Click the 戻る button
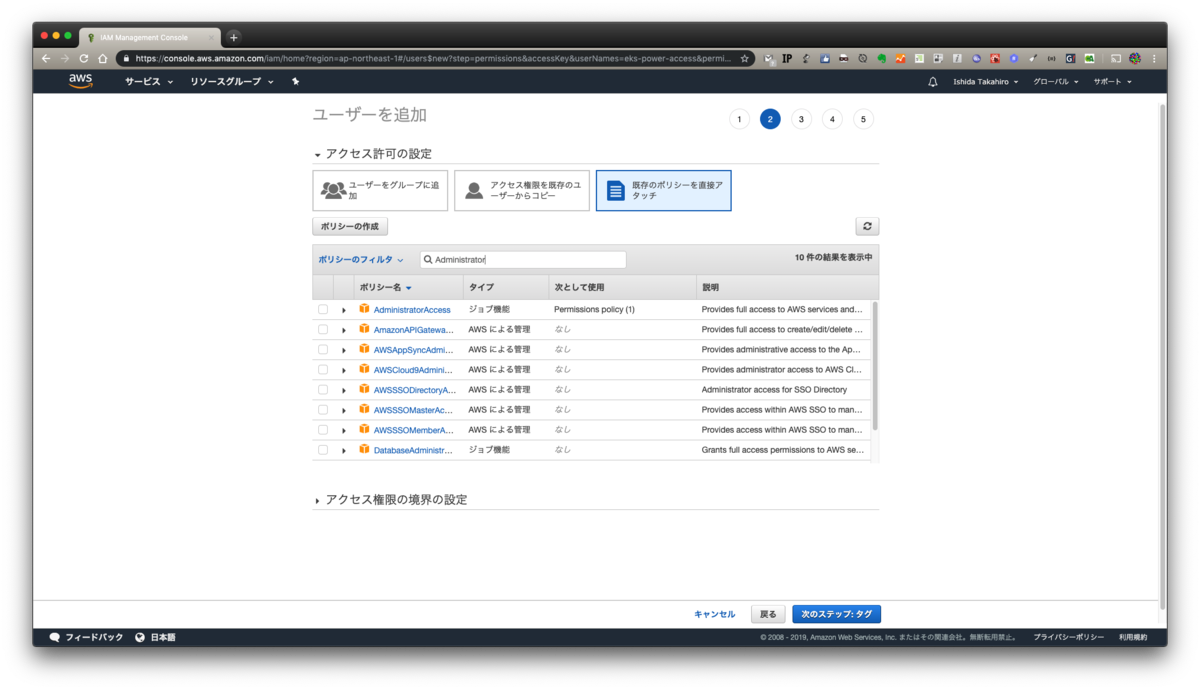The width and height of the screenshot is (1200, 690). tap(767, 614)
